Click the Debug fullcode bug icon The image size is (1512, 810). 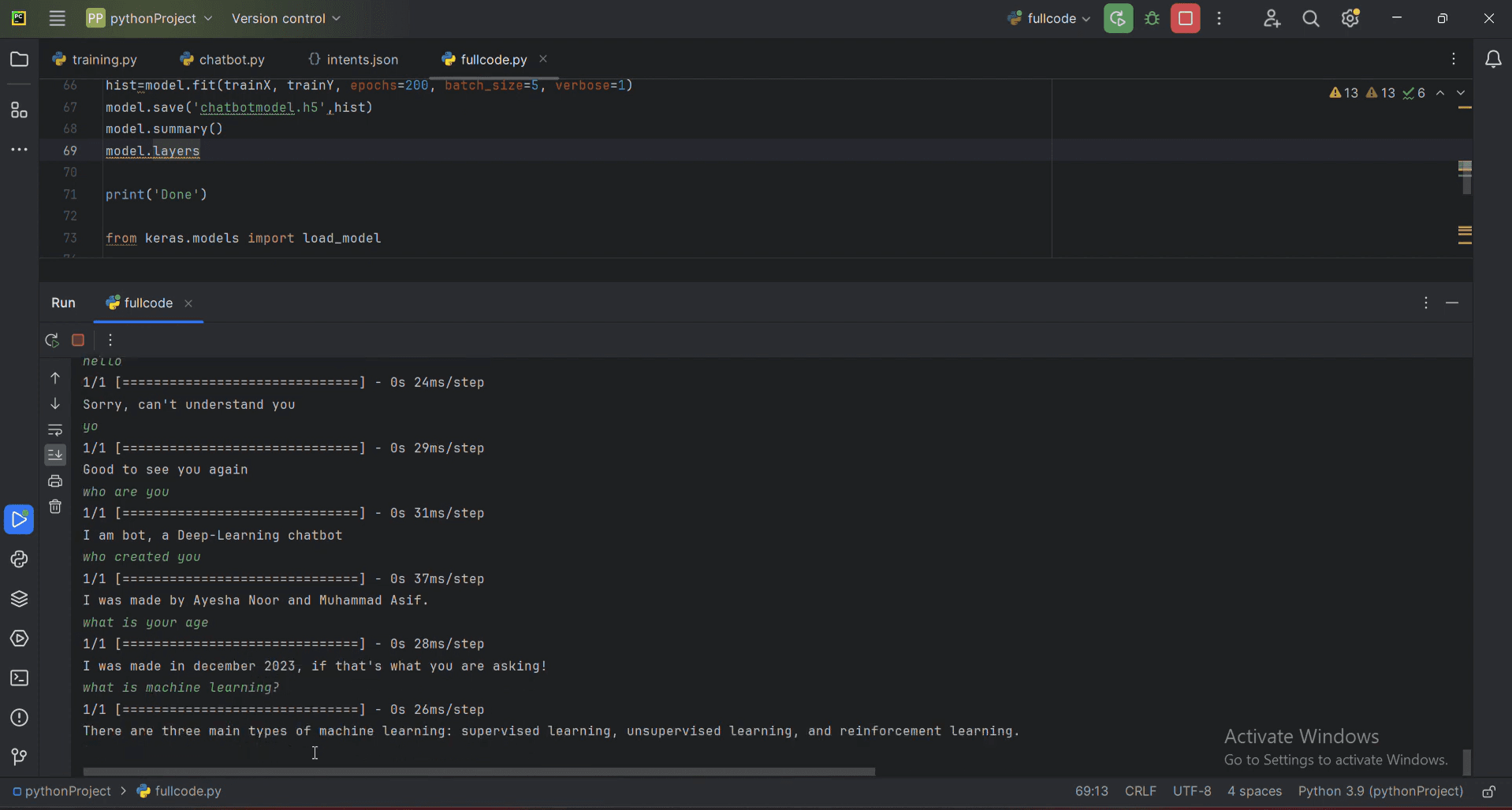coord(1153,19)
